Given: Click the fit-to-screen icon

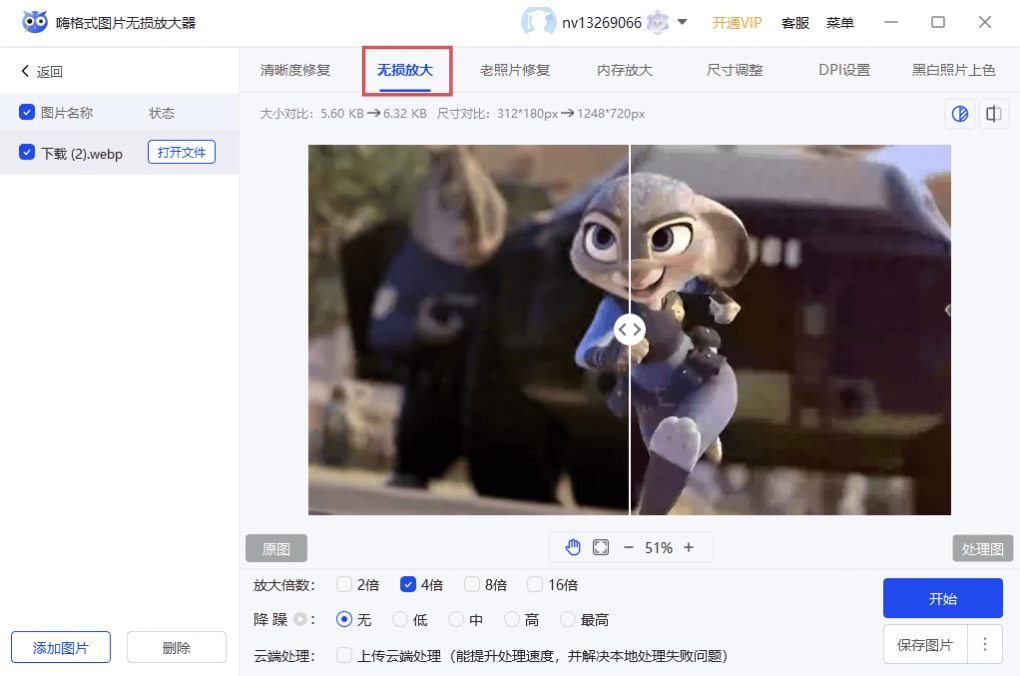Looking at the screenshot, I should tap(601, 547).
